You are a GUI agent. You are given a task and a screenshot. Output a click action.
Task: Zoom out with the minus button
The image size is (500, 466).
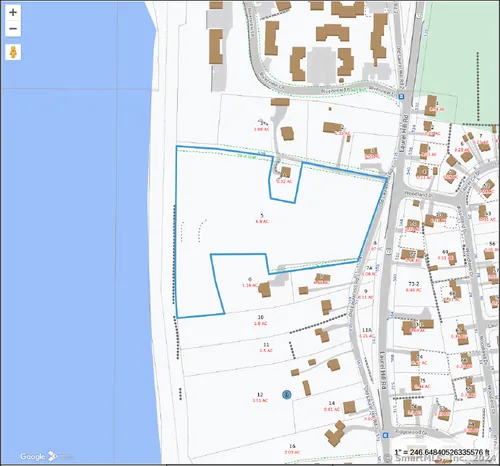(x=13, y=29)
